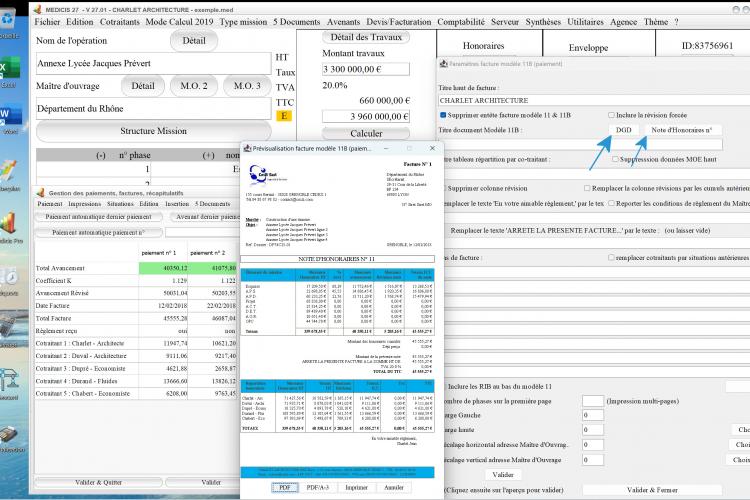
Task: Check Suppression données MOE haut
Action: point(615,159)
